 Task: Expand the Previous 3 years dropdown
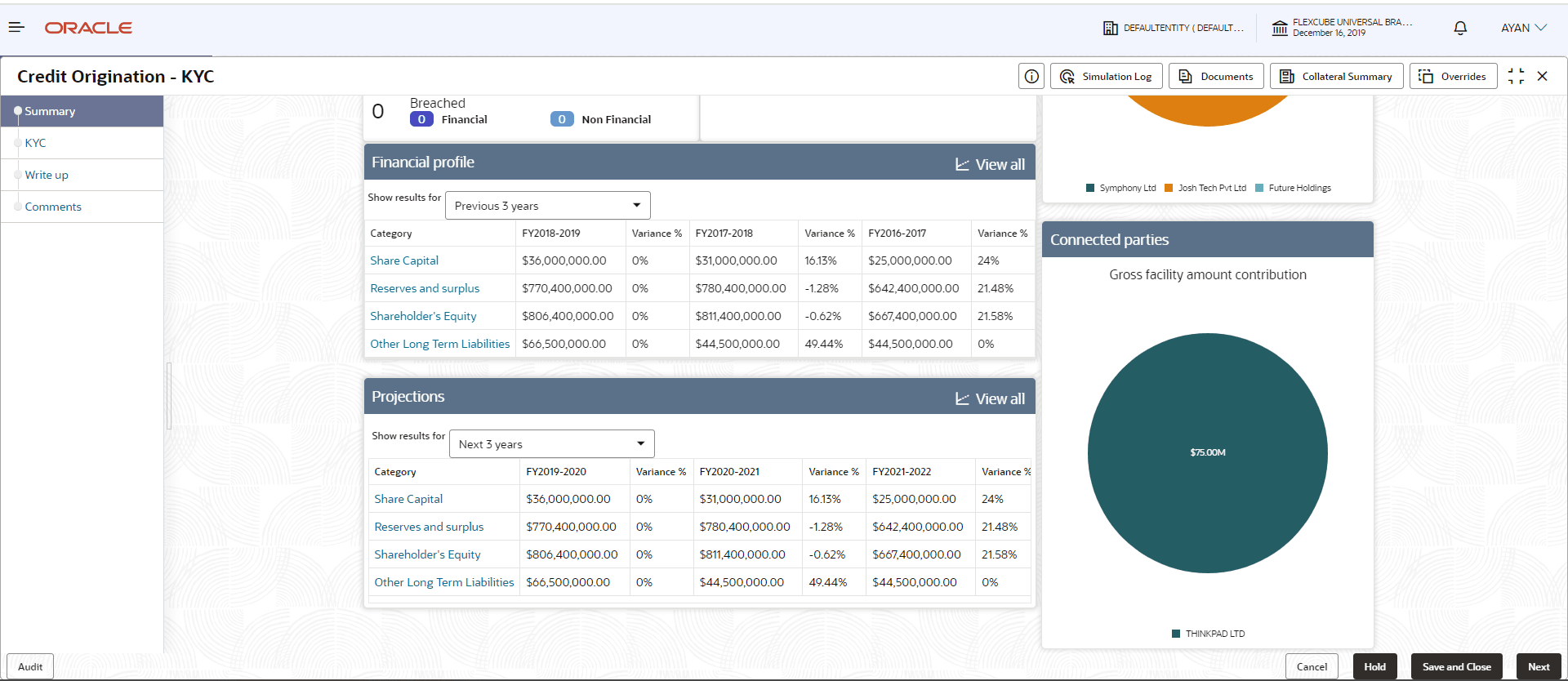[x=547, y=206]
